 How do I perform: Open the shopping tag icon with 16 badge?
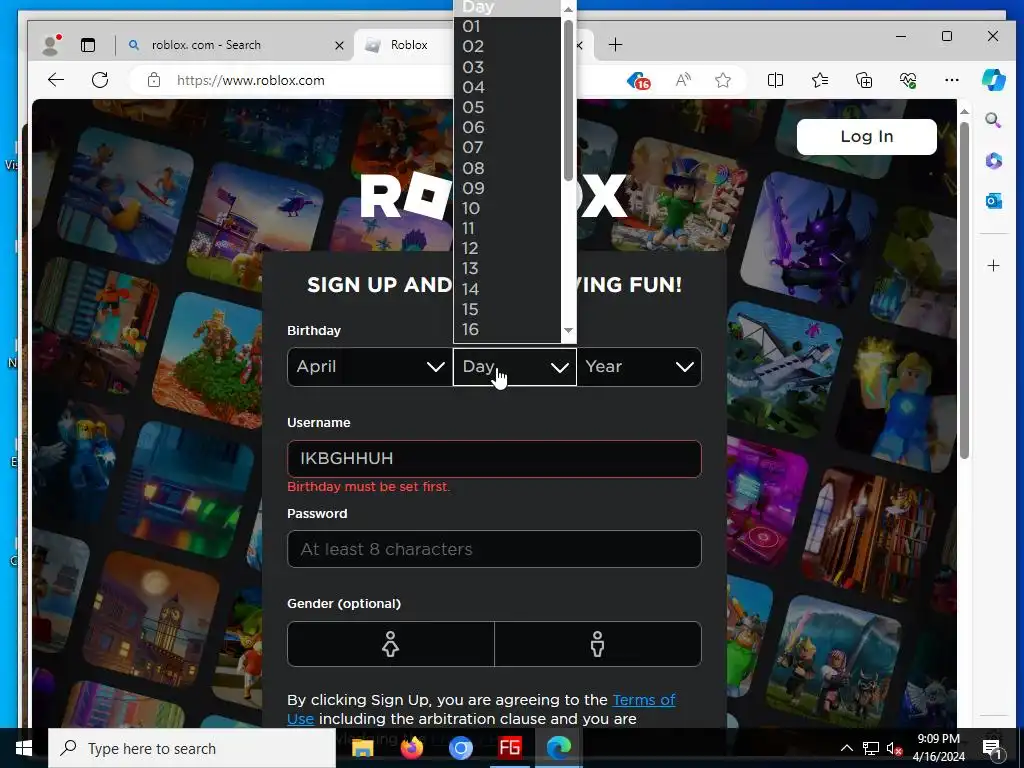point(638,80)
